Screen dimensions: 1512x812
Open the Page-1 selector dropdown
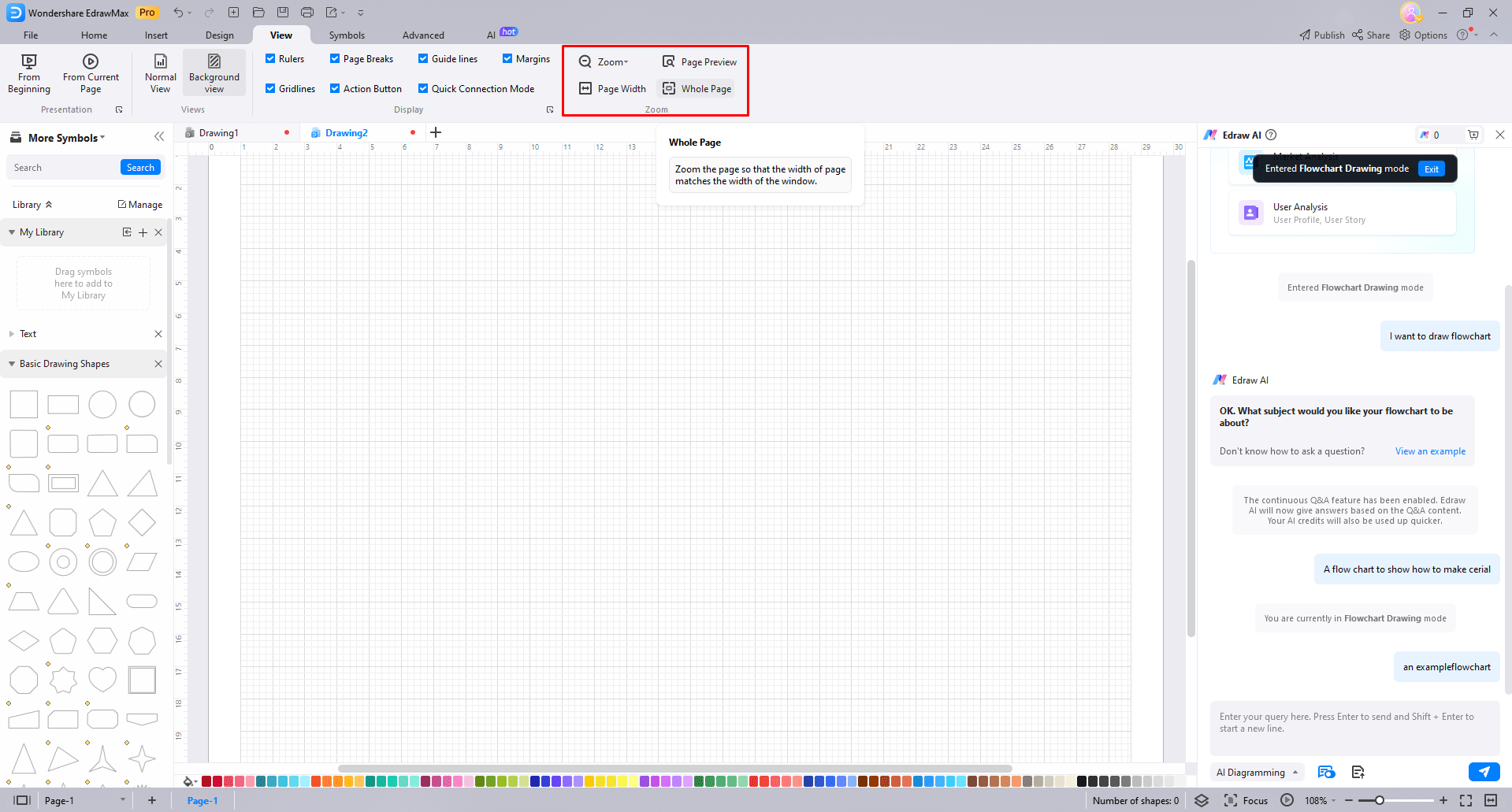(x=85, y=800)
